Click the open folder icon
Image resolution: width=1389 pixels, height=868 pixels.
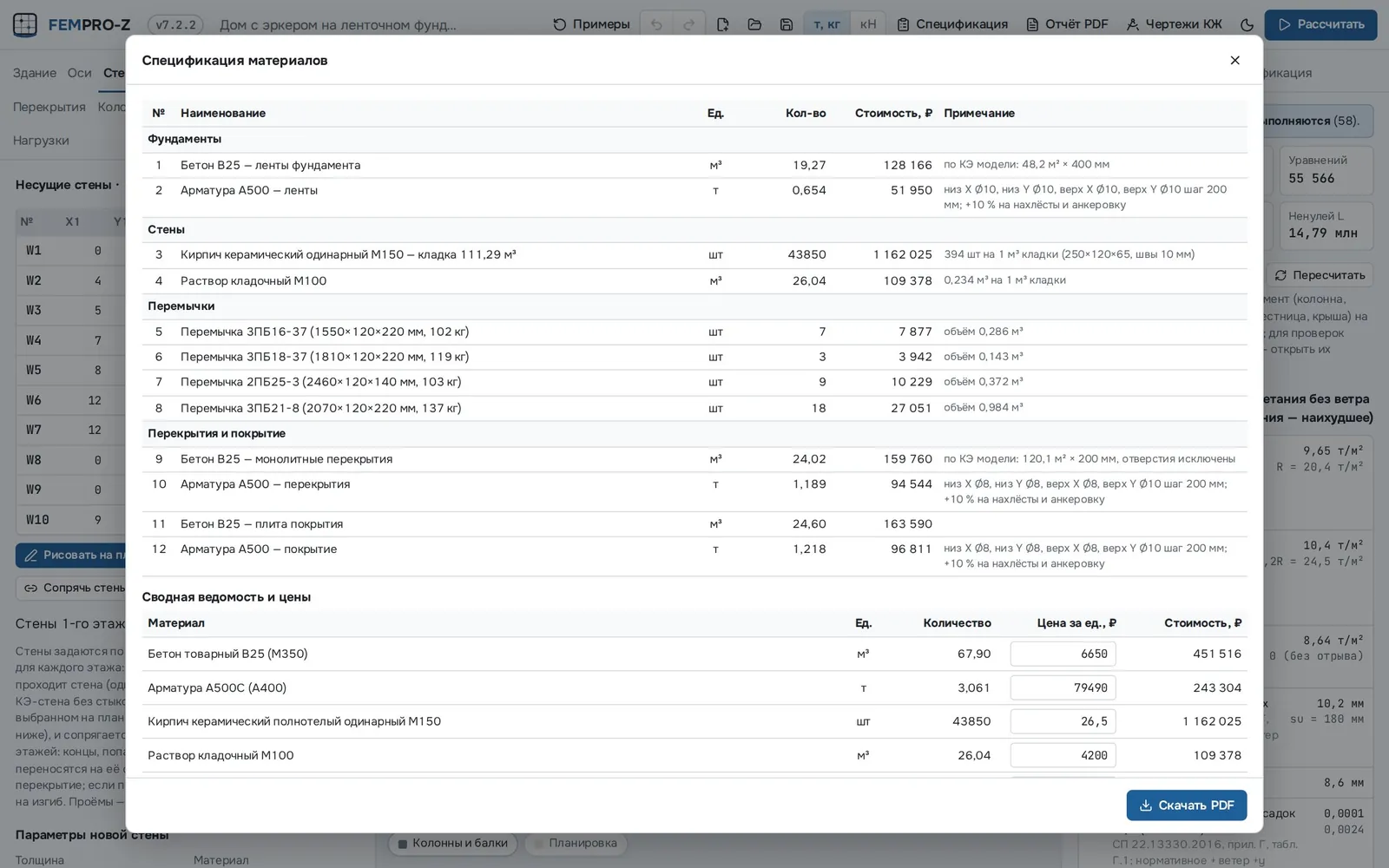pos(754,24)
